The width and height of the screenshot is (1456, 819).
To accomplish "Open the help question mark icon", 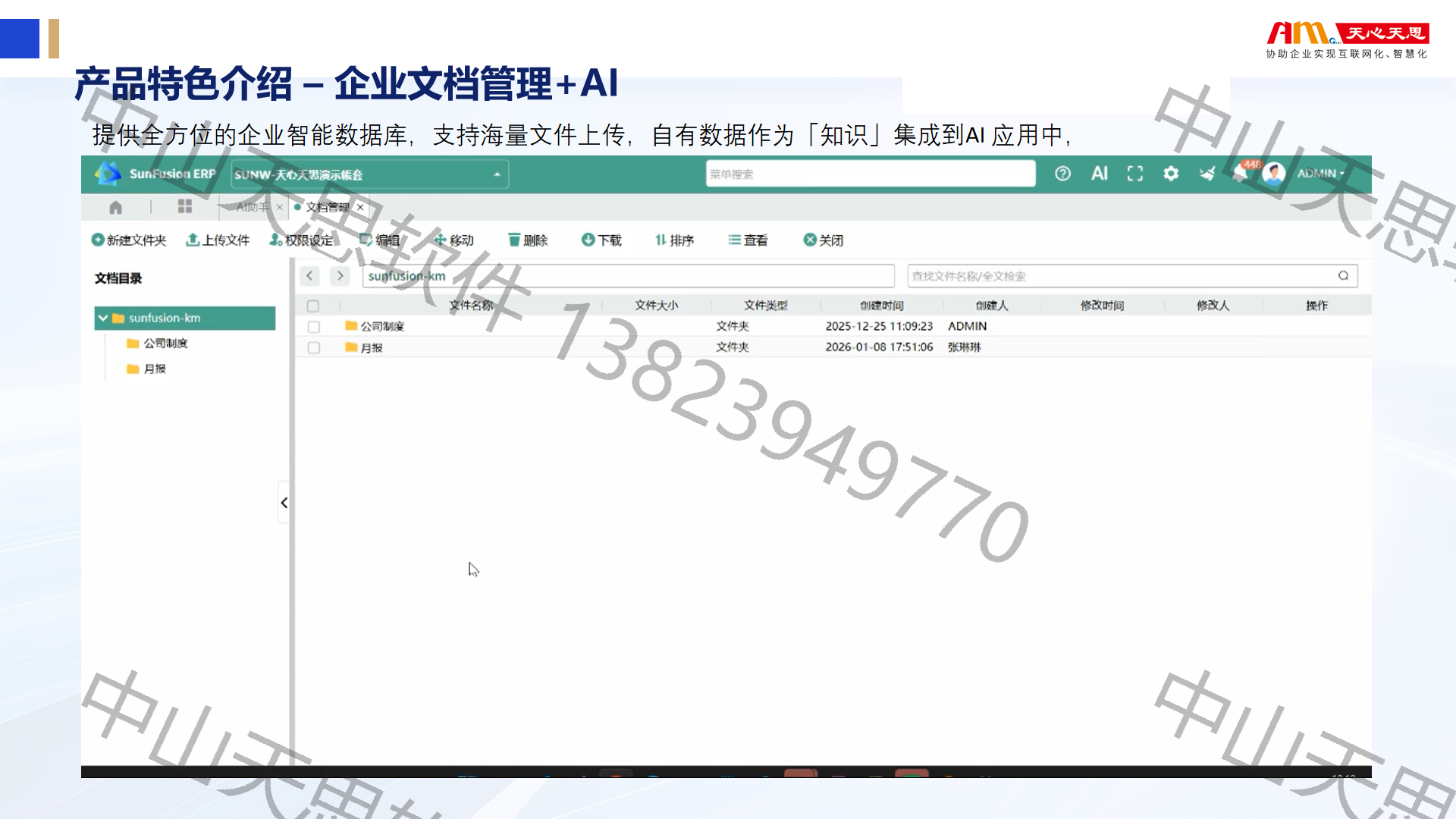I will pos(1062,174).
